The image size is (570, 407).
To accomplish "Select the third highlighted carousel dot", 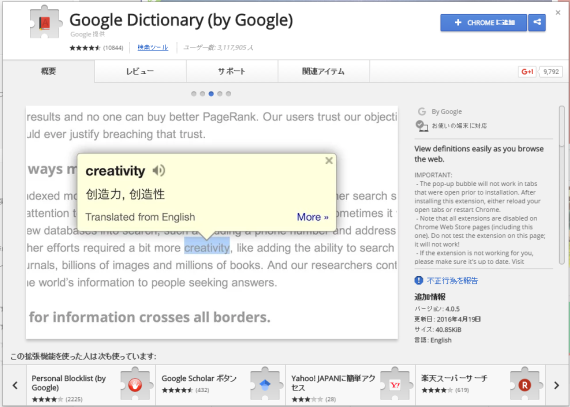I will tap(211, 94).
